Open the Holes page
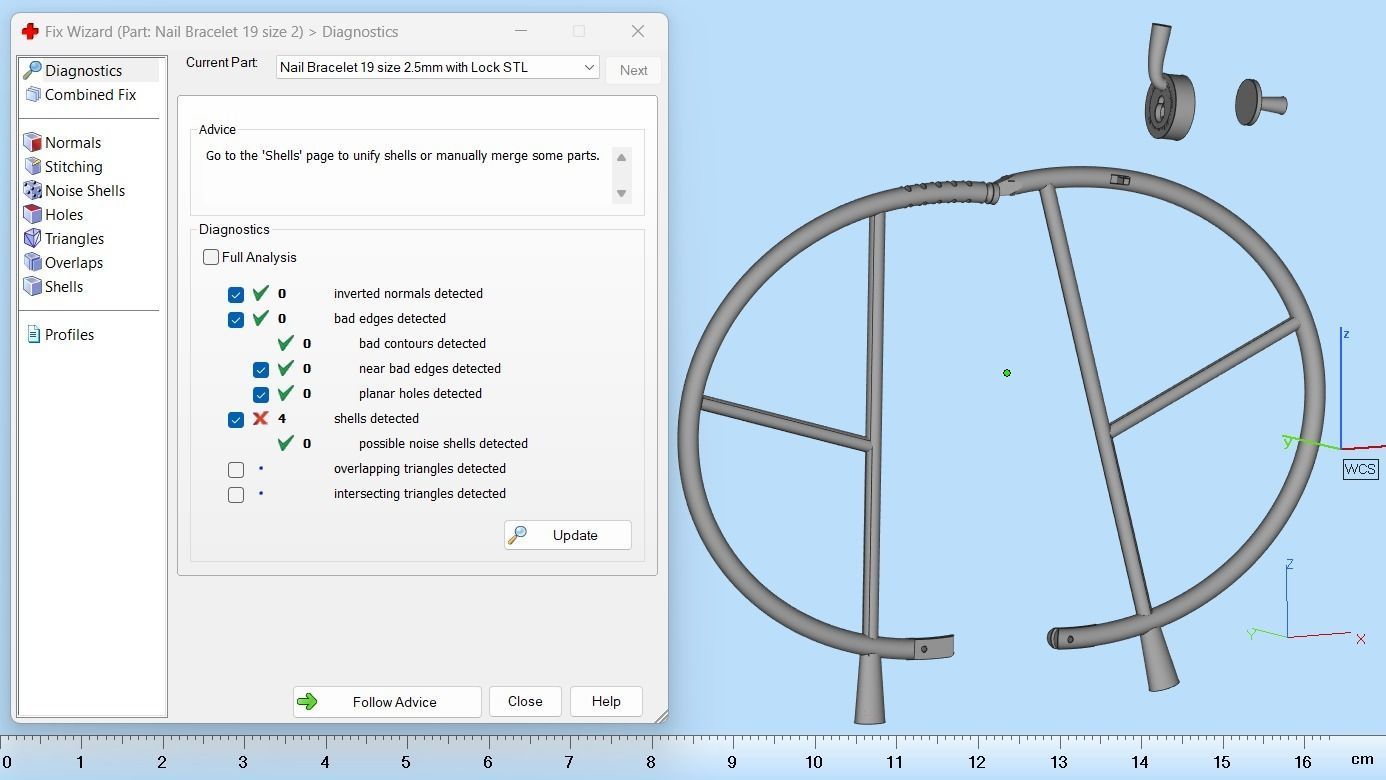The image size is (1386, 780). click(x=64, y=214)
